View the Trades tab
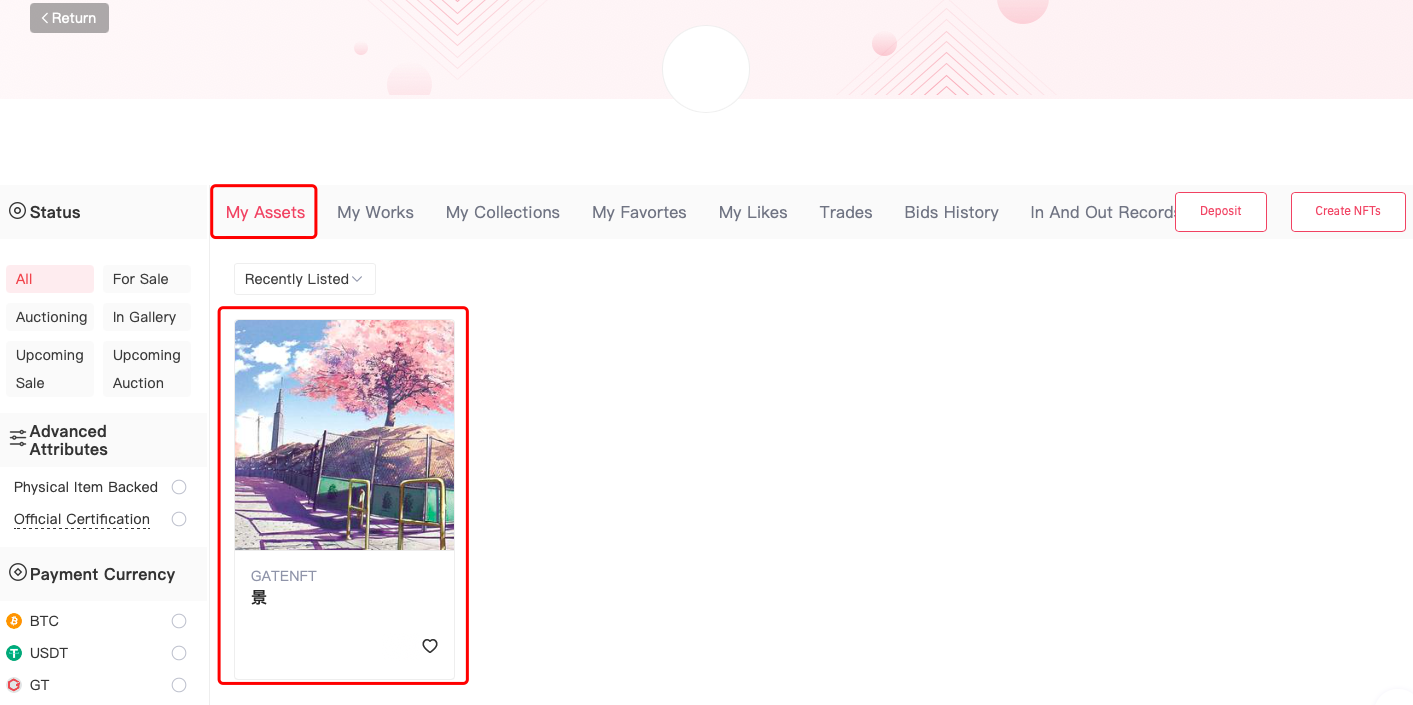The image size is (1413, 705). pos(846,212)
